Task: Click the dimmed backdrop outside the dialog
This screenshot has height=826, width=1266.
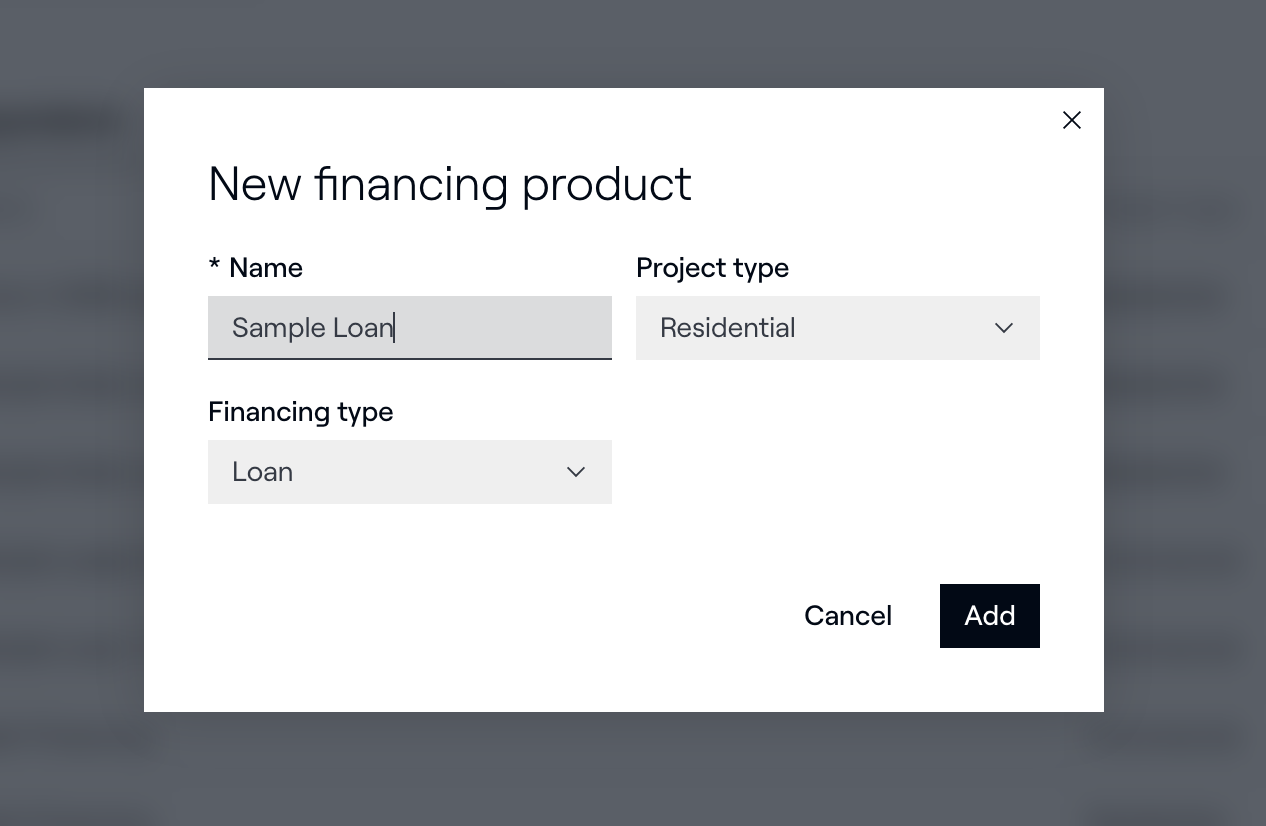Action: point(70,400)
